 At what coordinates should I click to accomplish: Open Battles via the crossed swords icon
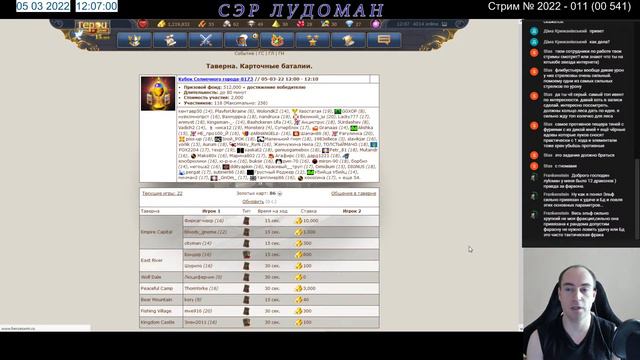coord(206,40)
